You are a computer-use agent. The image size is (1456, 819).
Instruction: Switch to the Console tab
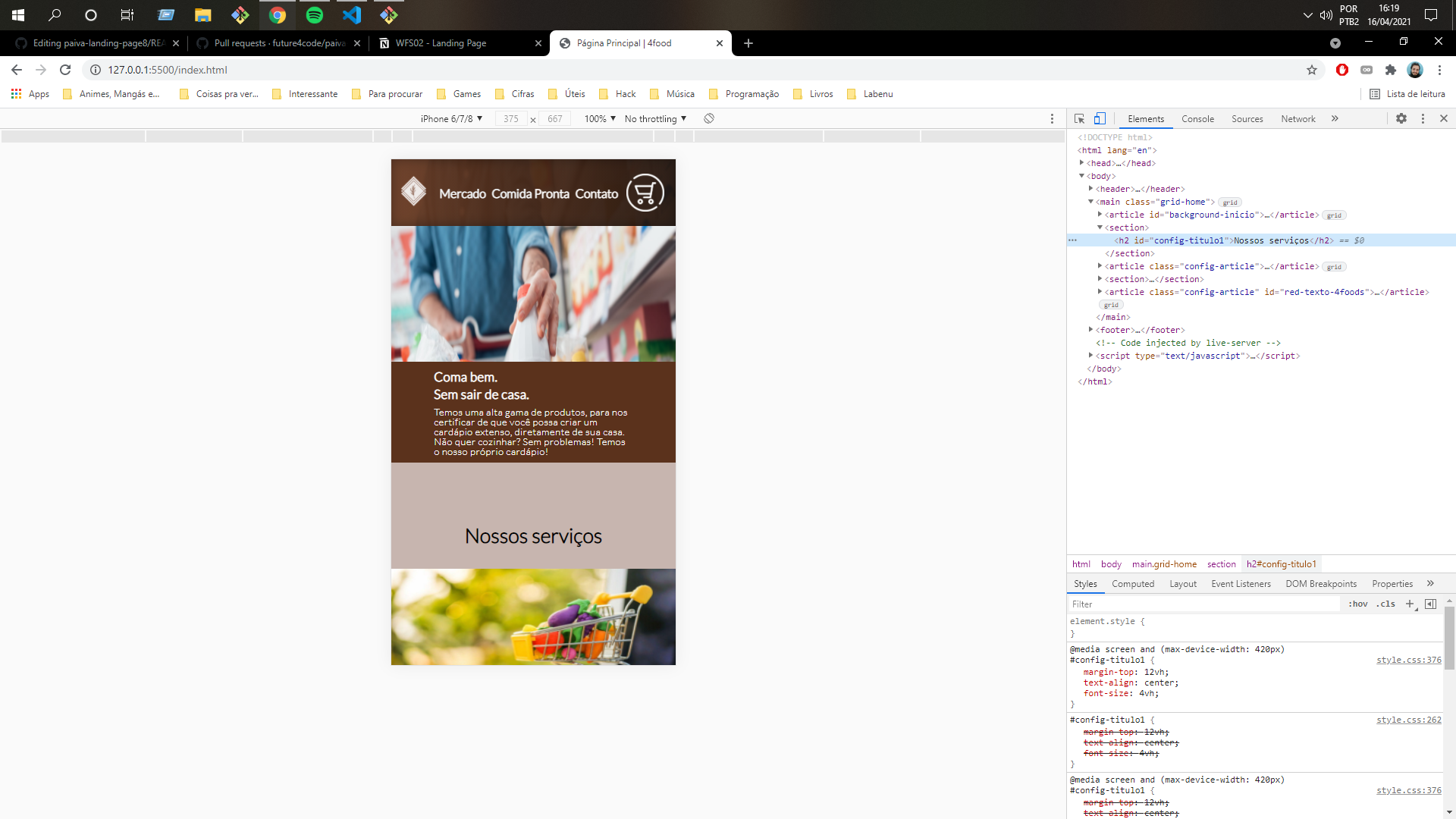tap(1197, 119)
